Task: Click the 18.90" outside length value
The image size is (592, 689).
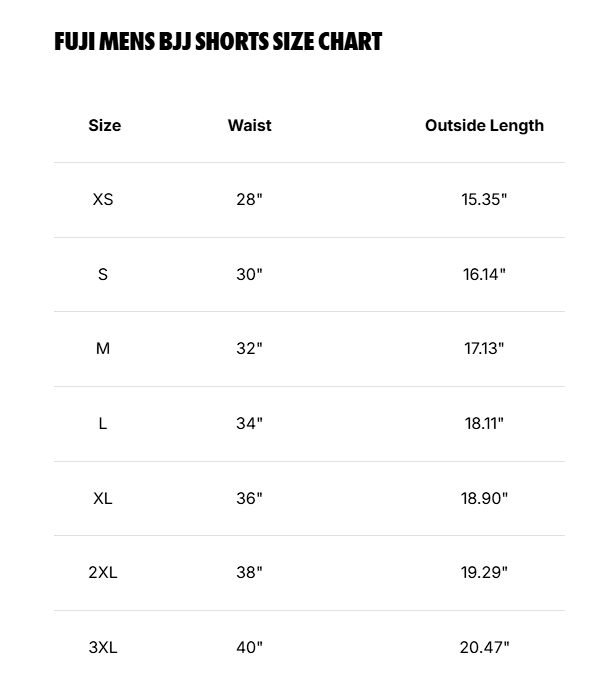Action: 484,499
